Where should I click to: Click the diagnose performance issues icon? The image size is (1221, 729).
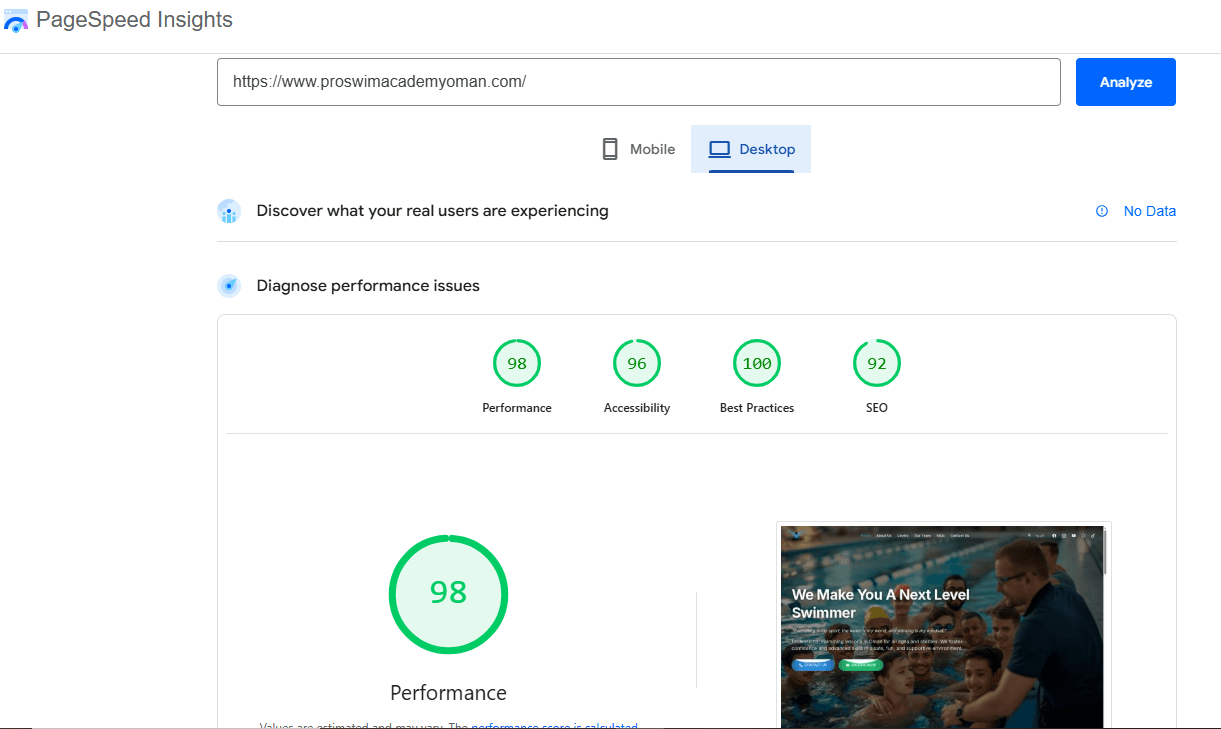pos(229,286)
